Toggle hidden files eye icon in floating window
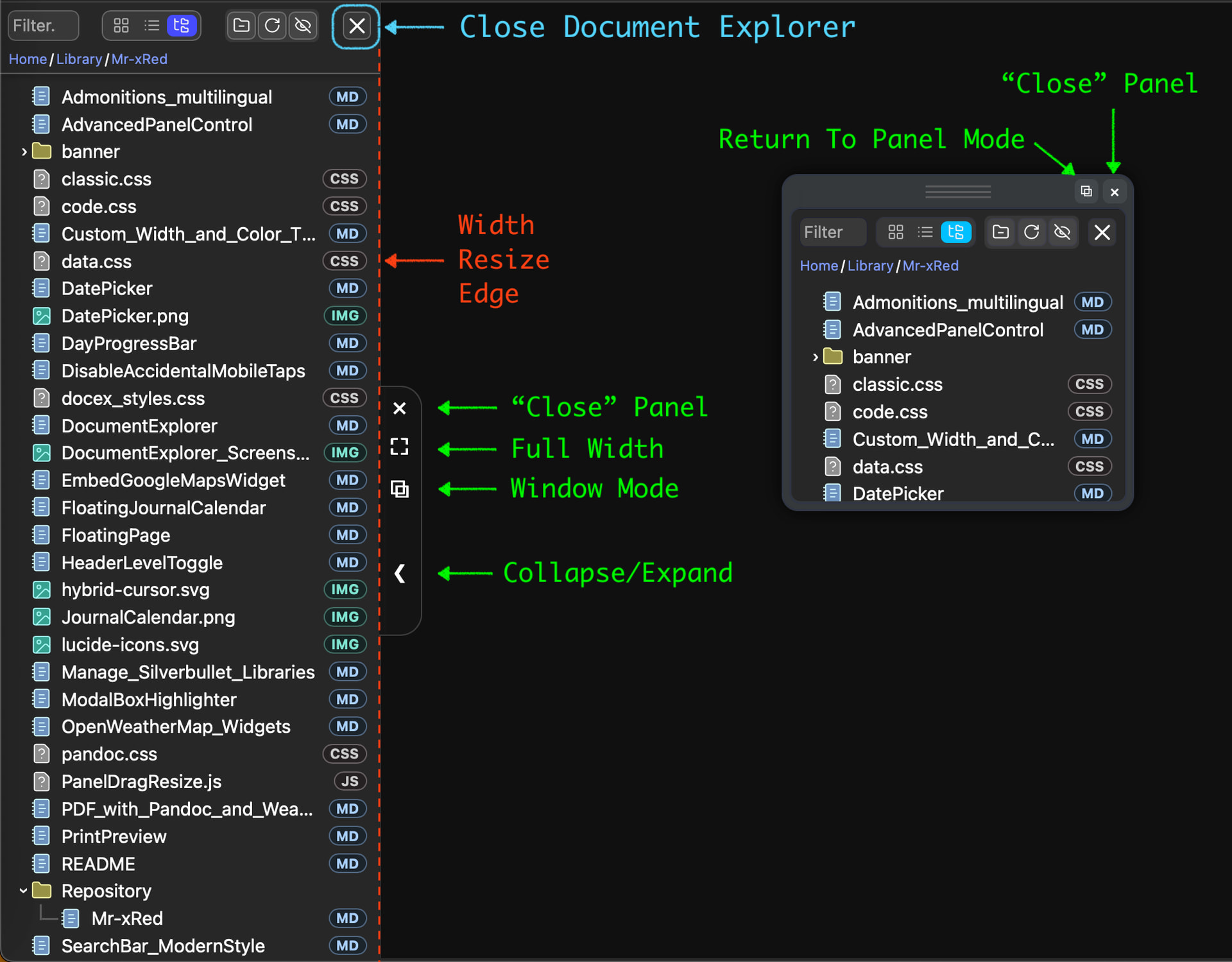This screenshot has height=962, width=1232. tap(1062, 232)
